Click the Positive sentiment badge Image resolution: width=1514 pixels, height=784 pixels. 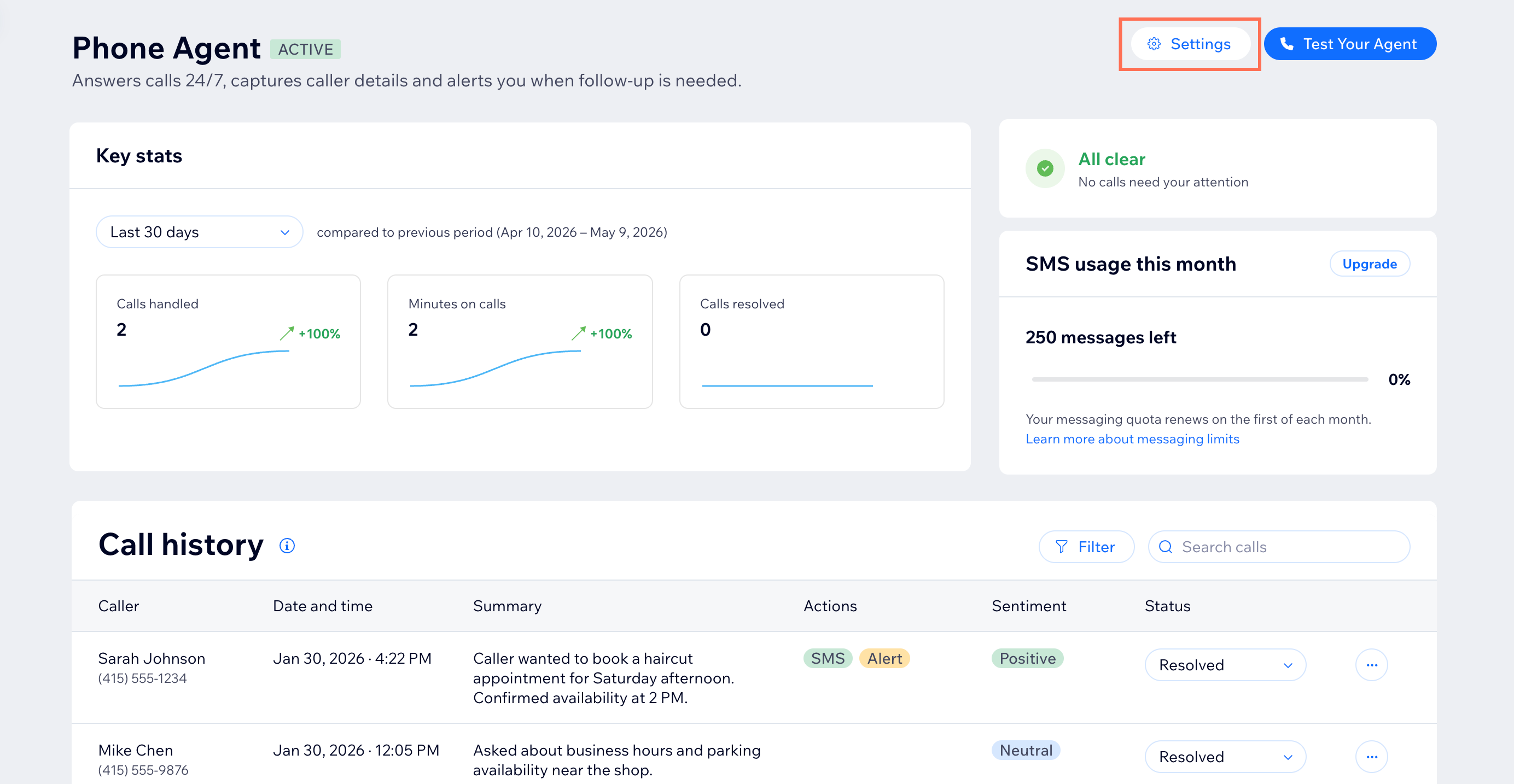[1027, 658]
